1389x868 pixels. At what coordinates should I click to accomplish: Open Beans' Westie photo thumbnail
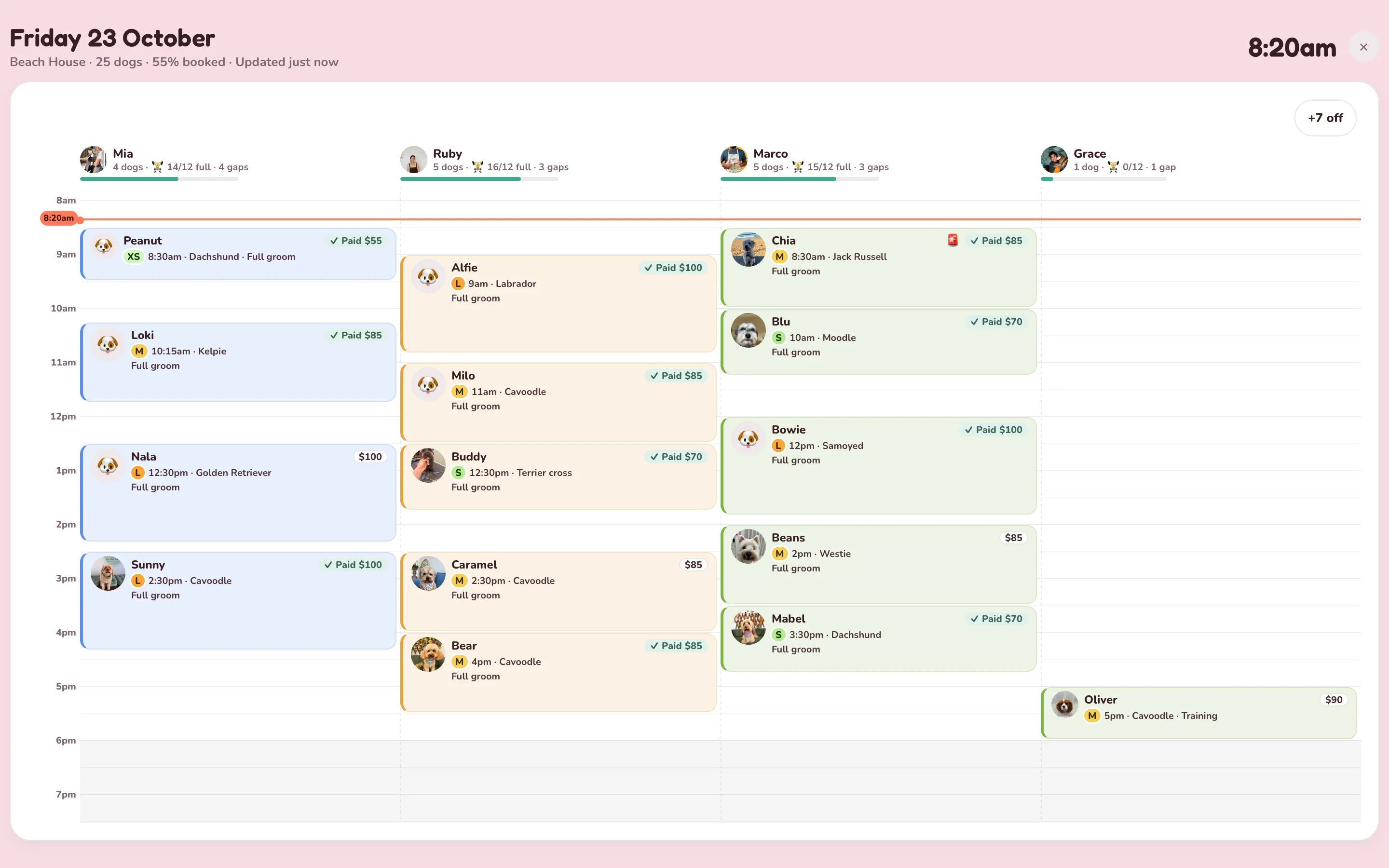pyautogui.click(x=748, y=546)
